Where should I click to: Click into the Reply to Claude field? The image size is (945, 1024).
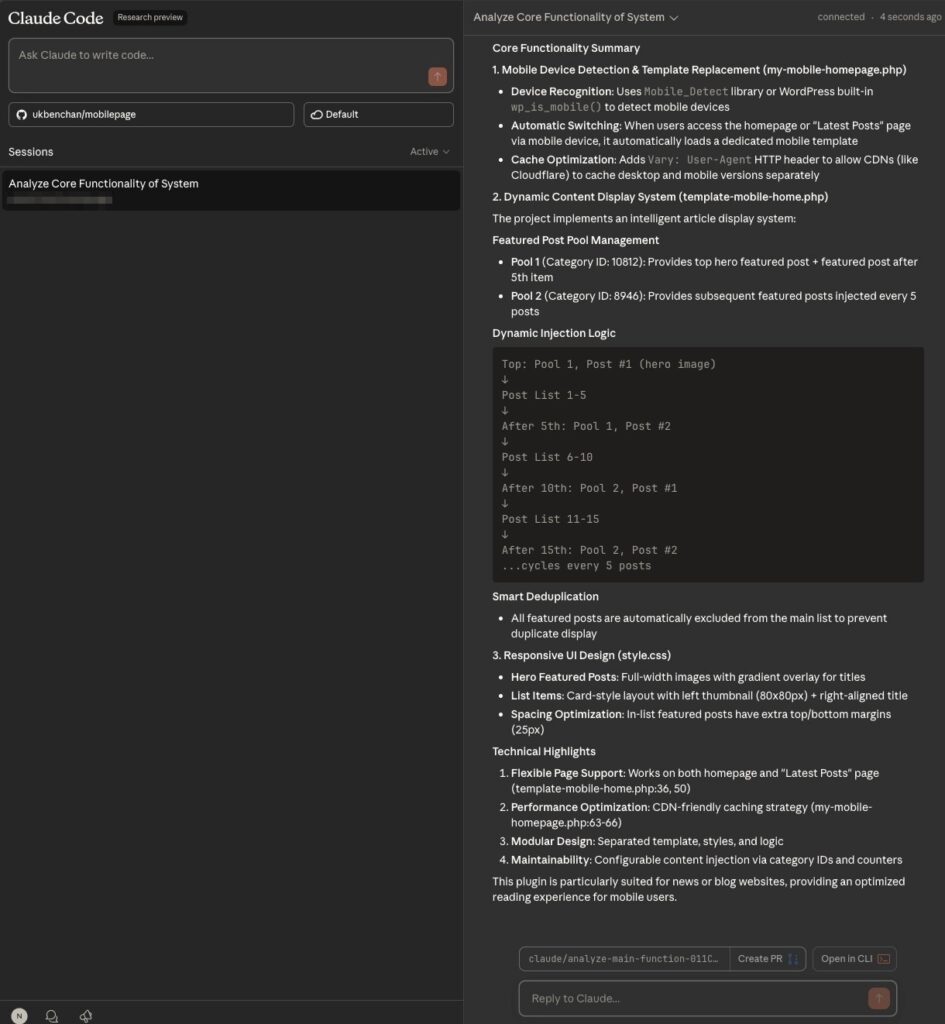[x=690, y=998]
